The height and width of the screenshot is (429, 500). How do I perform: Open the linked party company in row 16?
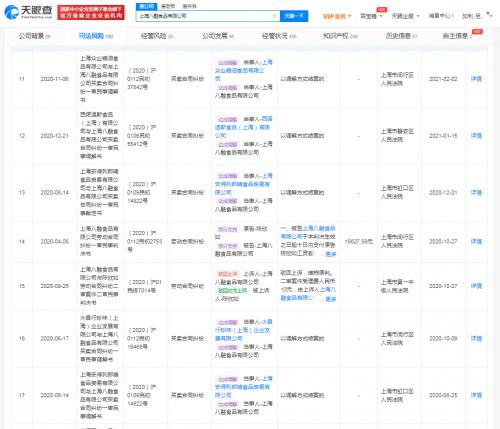[243, 330]
